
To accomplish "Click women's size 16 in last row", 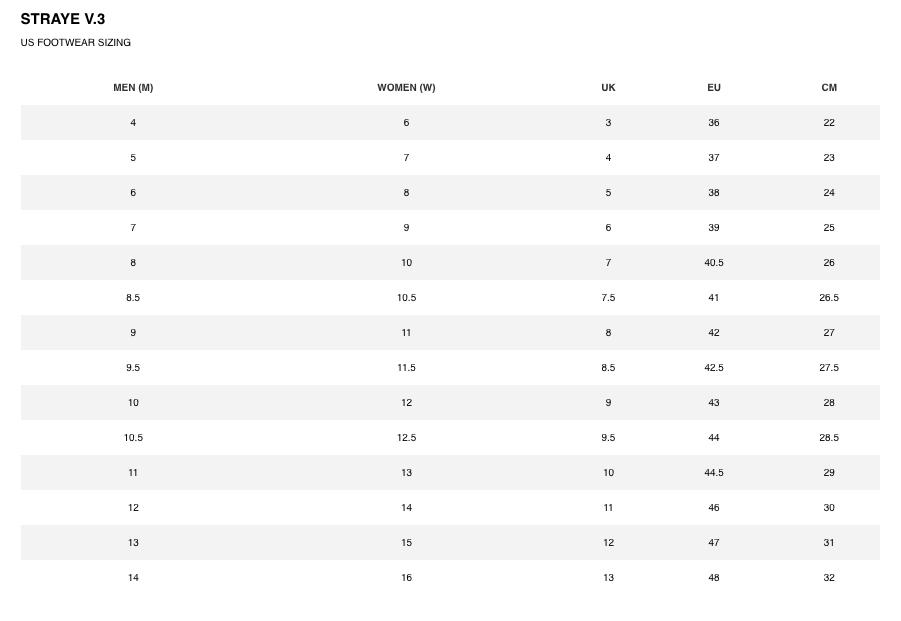I will click(406, 578).
